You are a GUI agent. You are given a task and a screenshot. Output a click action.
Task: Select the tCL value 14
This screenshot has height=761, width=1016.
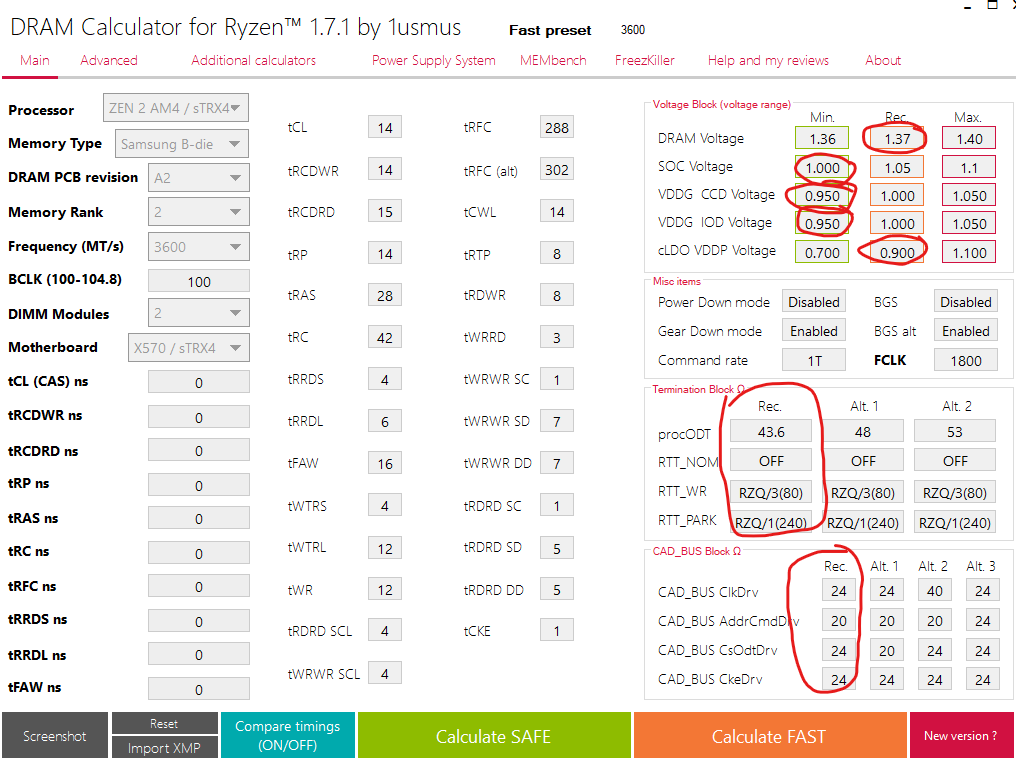click(385, 128)
